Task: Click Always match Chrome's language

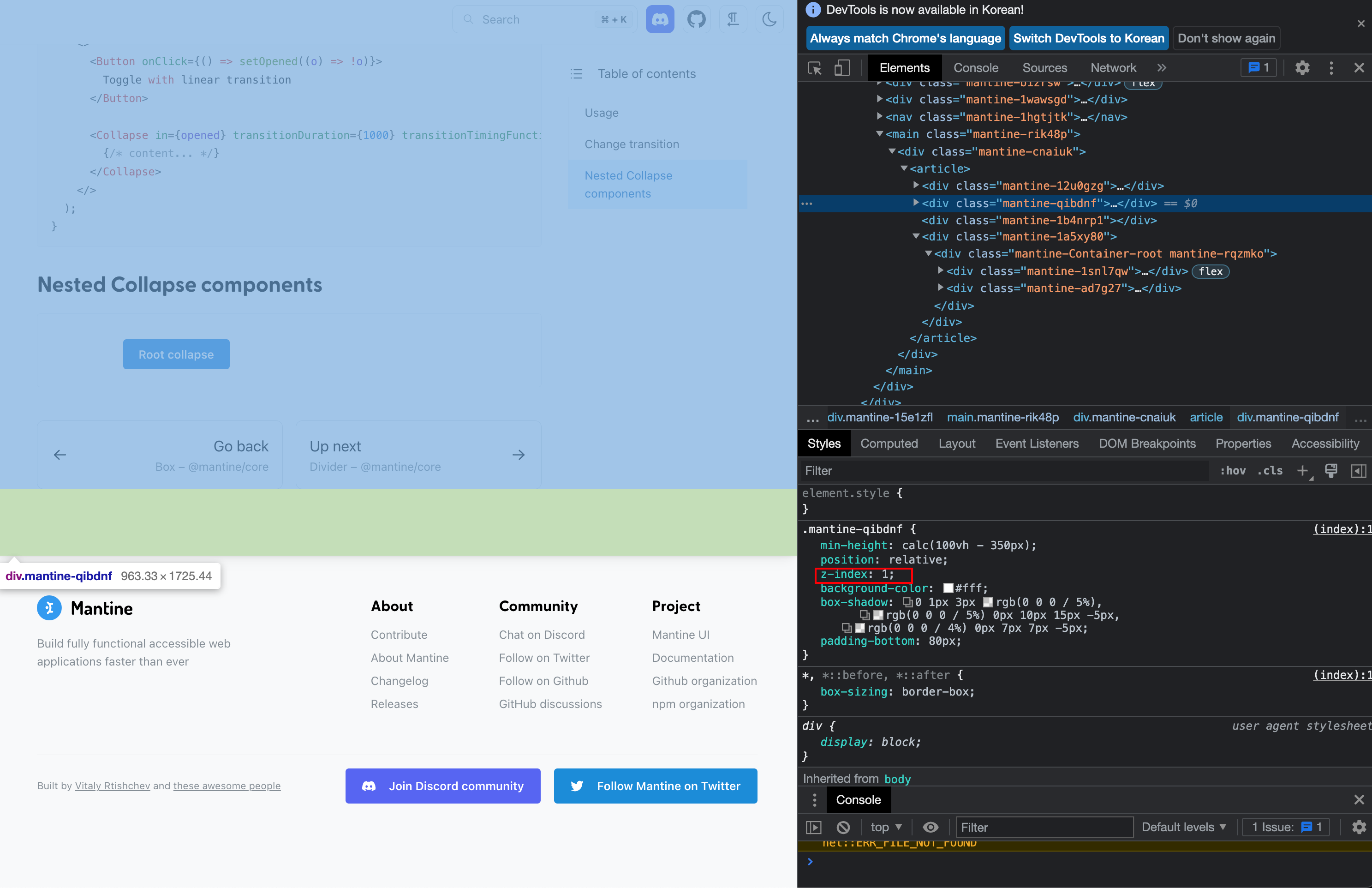Action: click(905, 39)
